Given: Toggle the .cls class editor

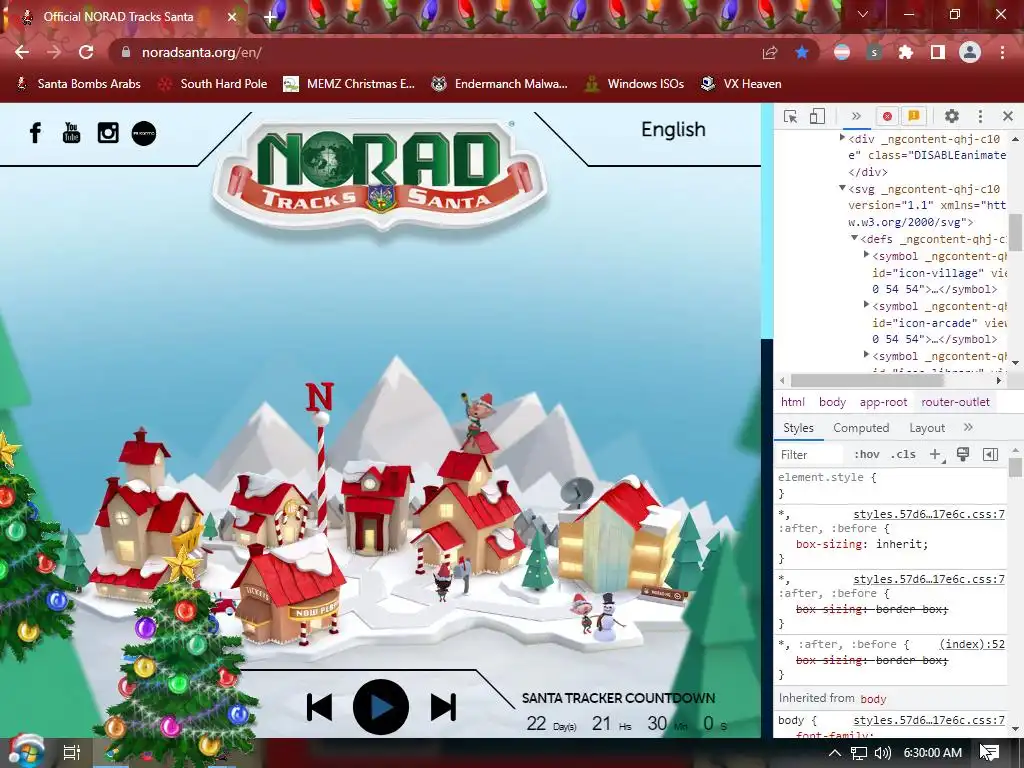Looking at the screenshot, I should coord(903,455).
